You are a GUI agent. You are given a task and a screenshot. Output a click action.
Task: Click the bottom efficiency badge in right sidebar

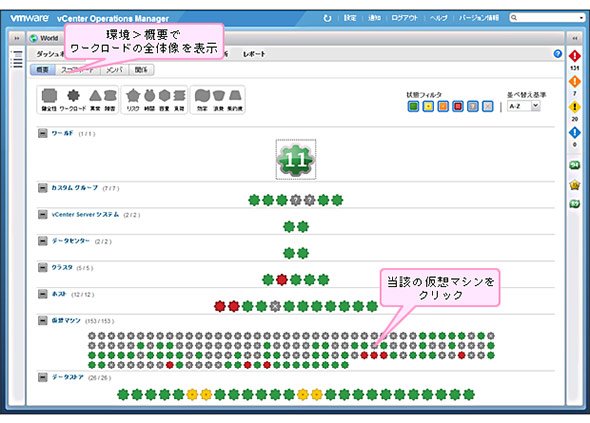[x=575, y=204]
